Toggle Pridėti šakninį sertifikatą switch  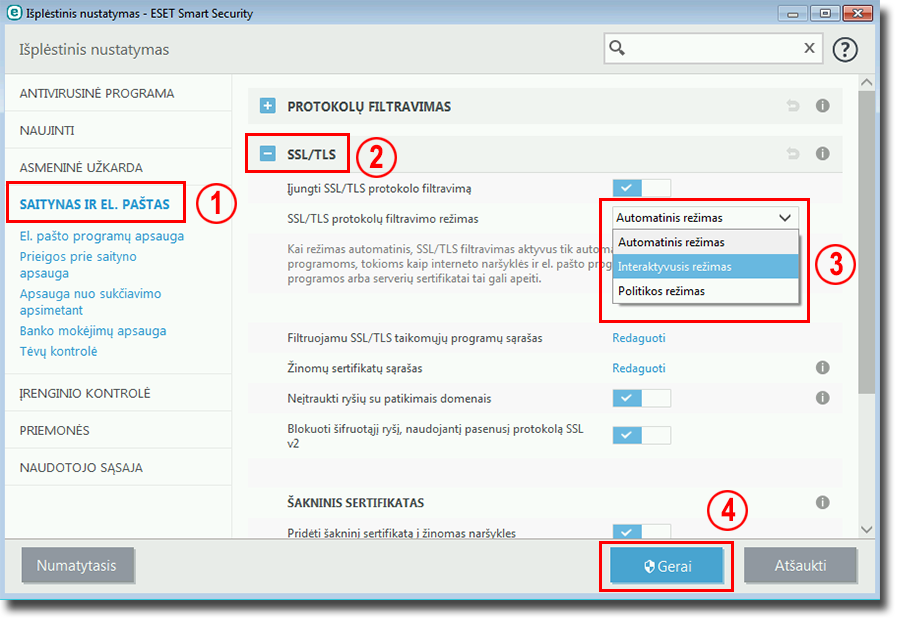[x=641, y=531]
